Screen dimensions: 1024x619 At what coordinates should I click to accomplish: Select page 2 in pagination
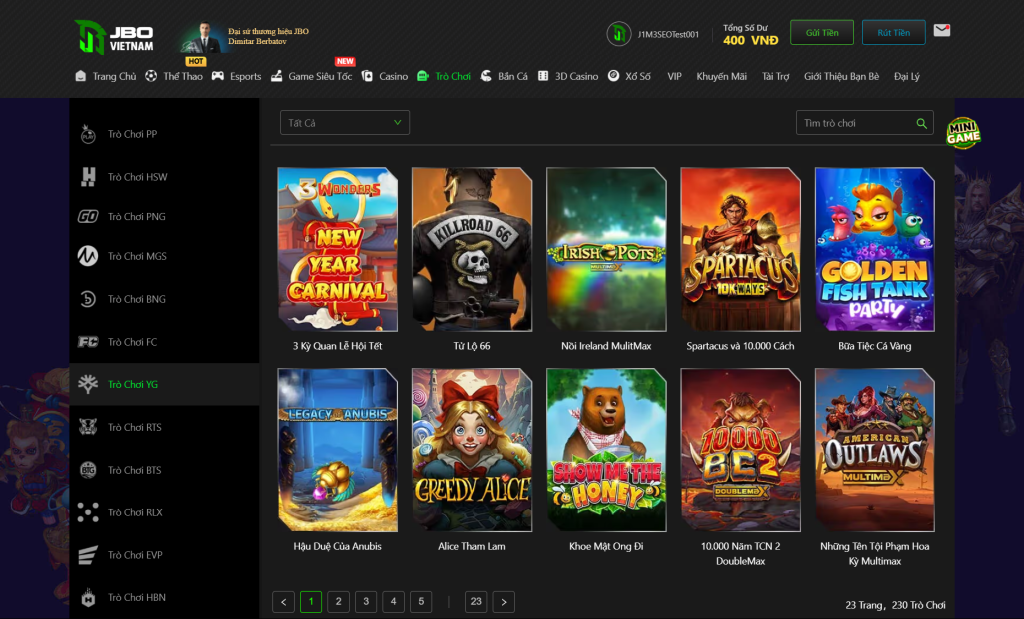tap(338, 601)
